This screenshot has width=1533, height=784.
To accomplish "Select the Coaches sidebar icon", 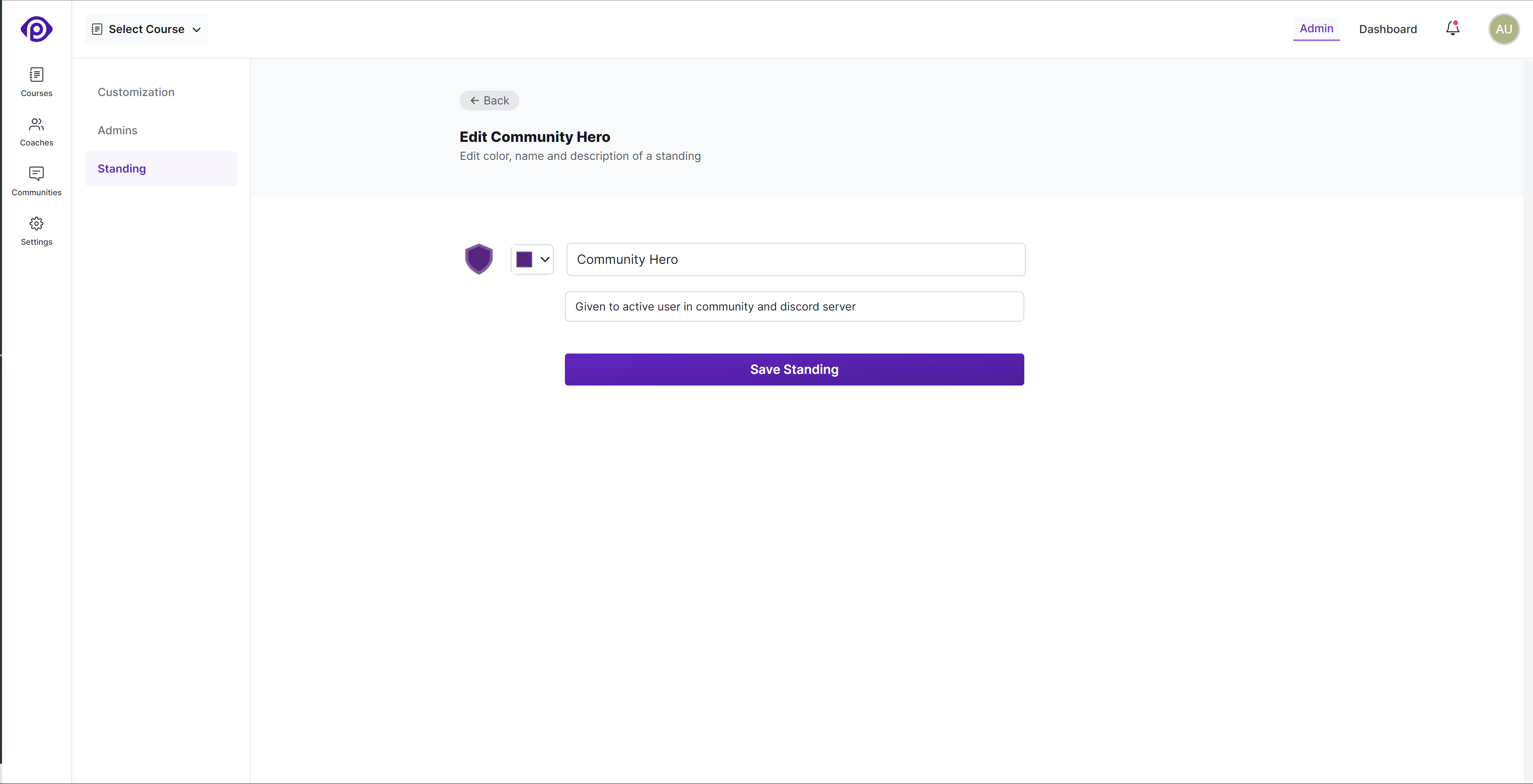I will (36, 132).
